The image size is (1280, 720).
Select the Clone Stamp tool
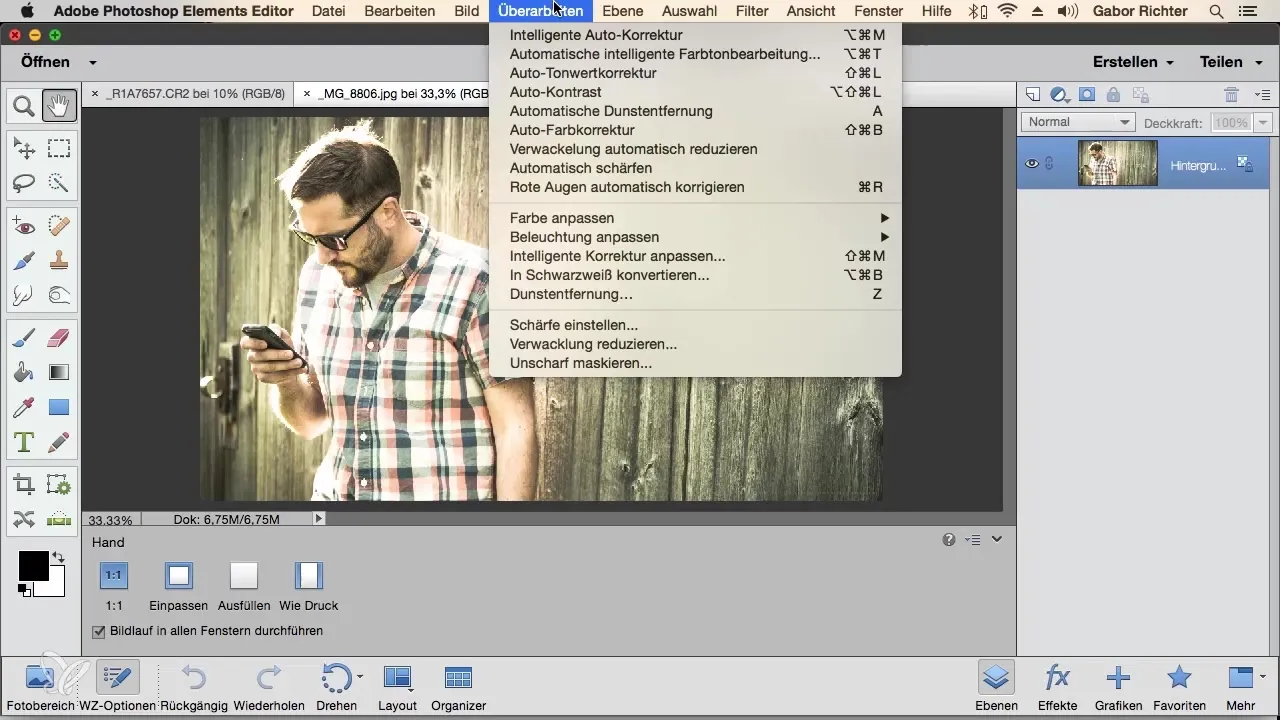click(x=59, y=261)
